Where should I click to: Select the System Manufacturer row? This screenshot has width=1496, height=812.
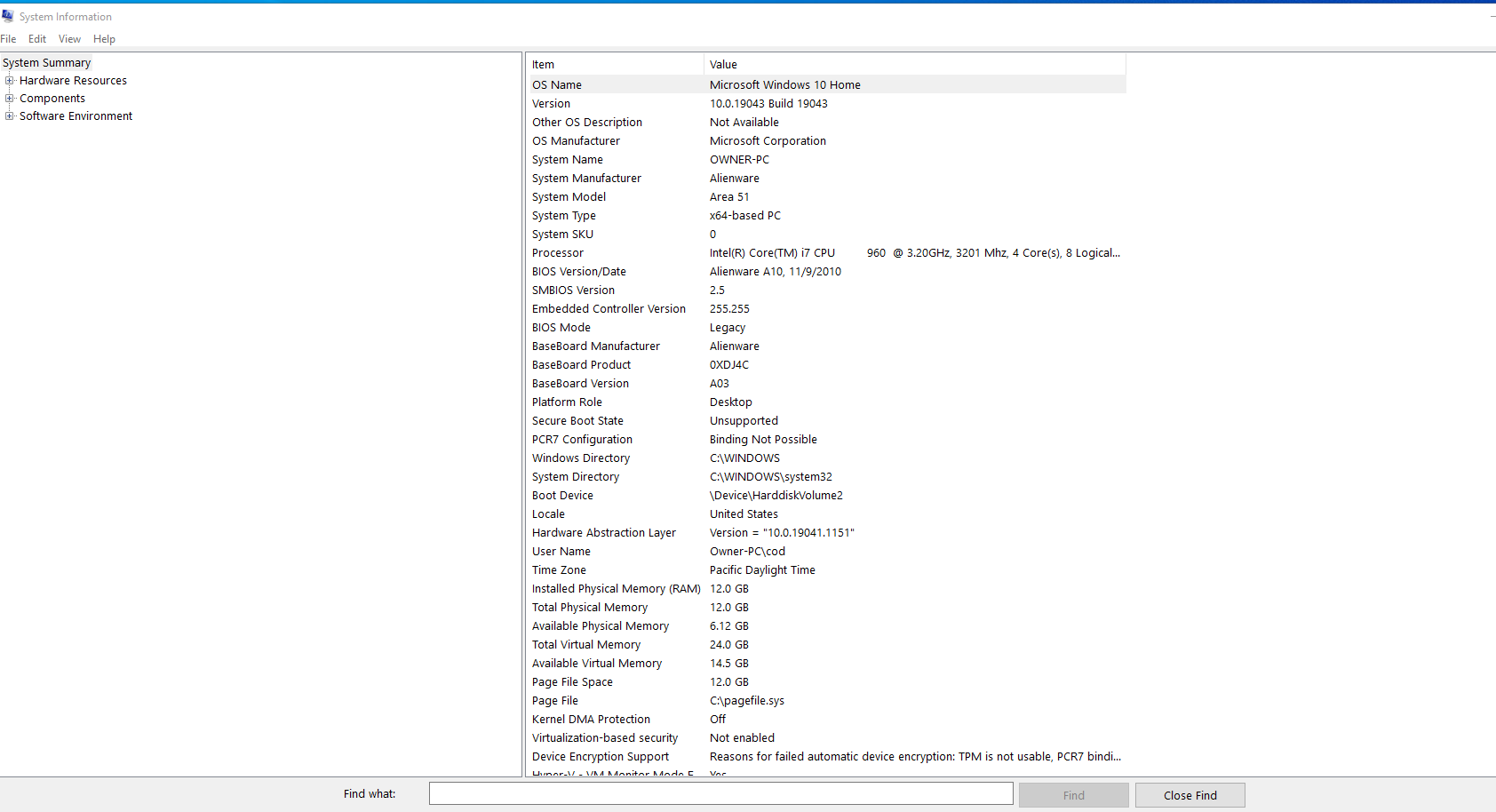(x=827, y=179)
